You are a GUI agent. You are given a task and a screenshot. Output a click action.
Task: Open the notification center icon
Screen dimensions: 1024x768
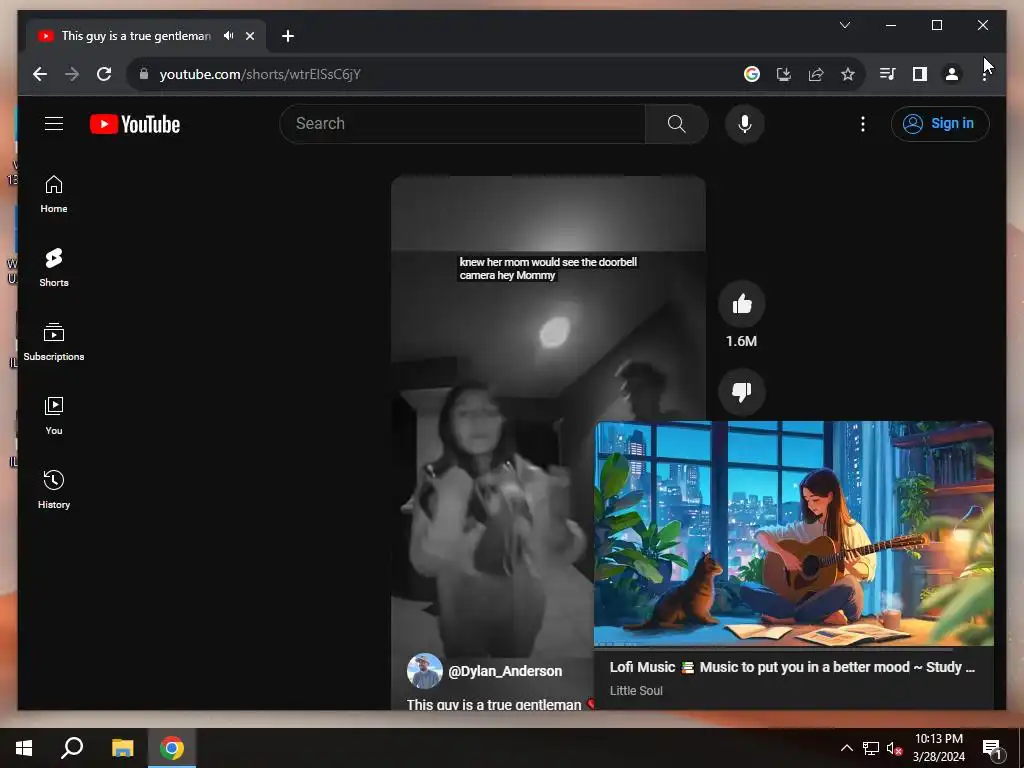click(992, 748)
